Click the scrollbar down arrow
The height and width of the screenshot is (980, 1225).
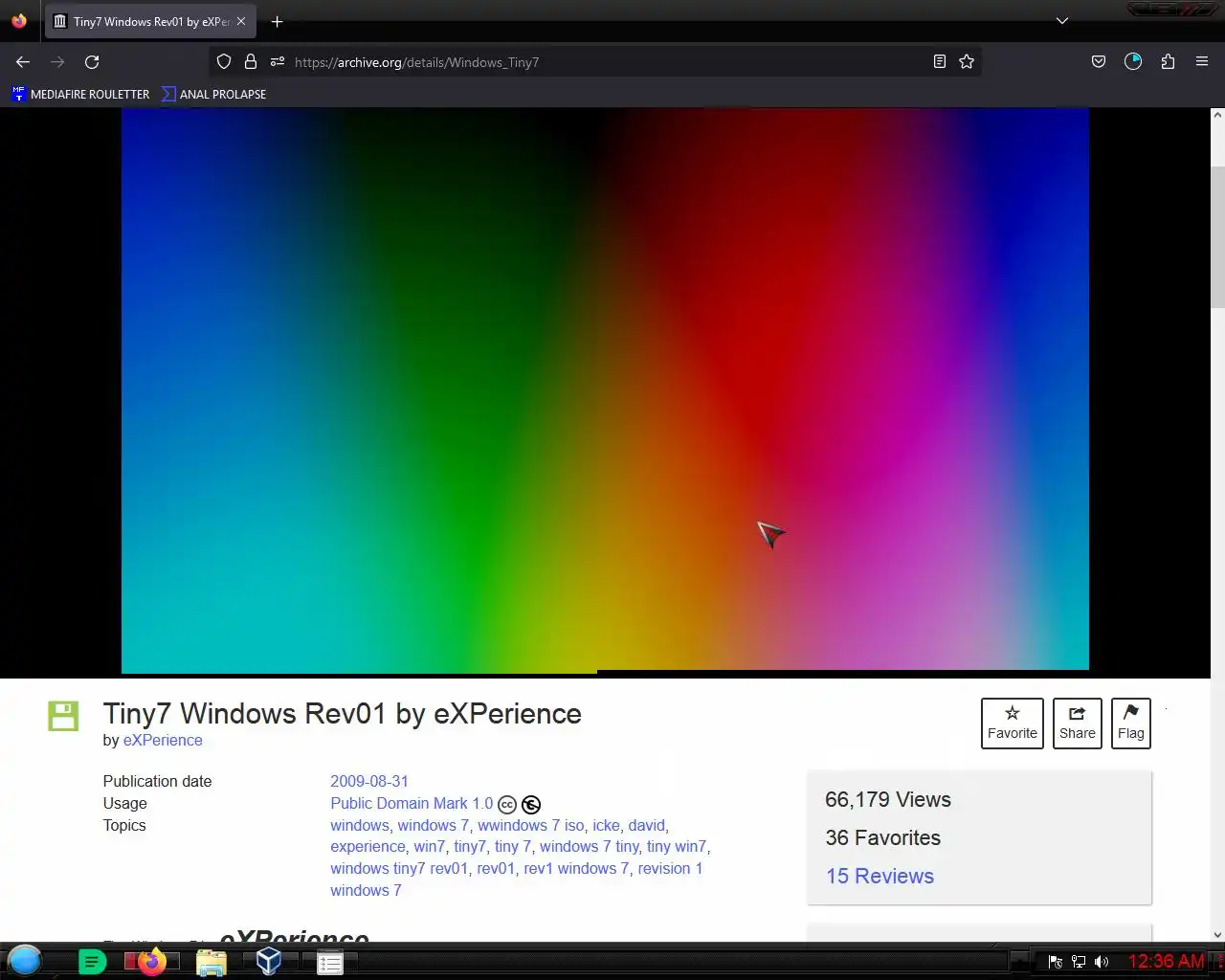coord(1217,935)
